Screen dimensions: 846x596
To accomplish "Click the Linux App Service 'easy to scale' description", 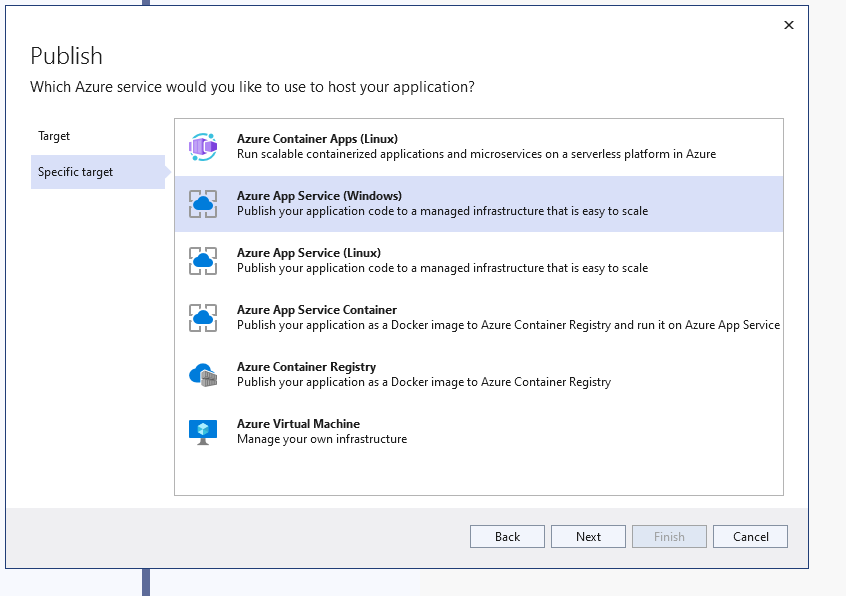I will click(442, 268).
